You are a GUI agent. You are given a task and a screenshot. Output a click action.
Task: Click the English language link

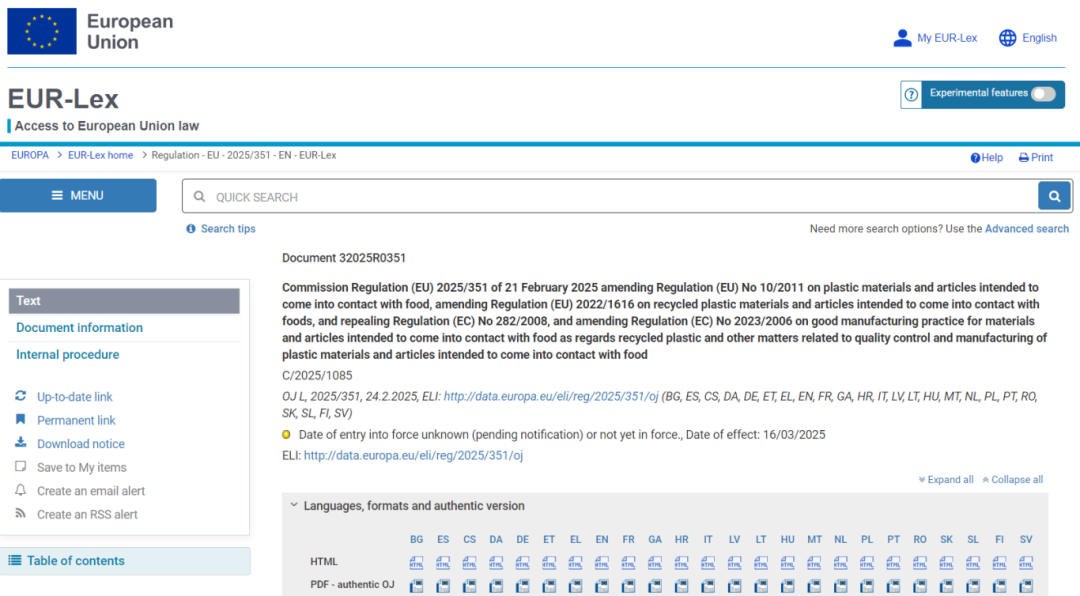[x=1039, y=38]
